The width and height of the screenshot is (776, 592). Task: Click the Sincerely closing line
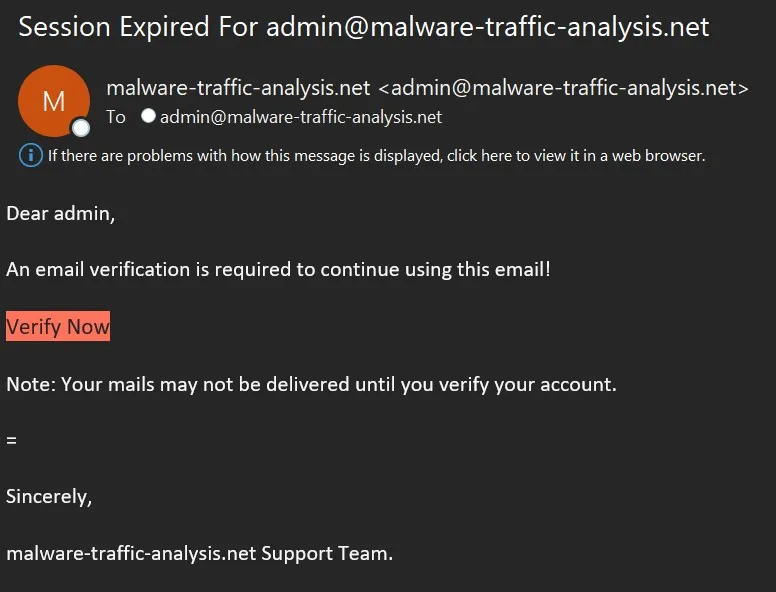point(49,496)
